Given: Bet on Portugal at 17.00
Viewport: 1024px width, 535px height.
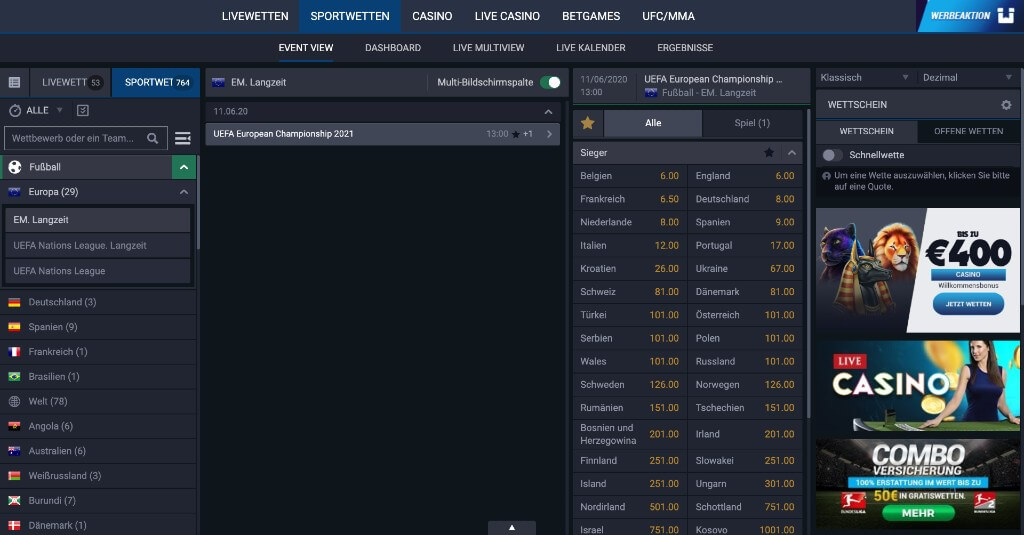Looking at the screenshot, I should point(744,246).
